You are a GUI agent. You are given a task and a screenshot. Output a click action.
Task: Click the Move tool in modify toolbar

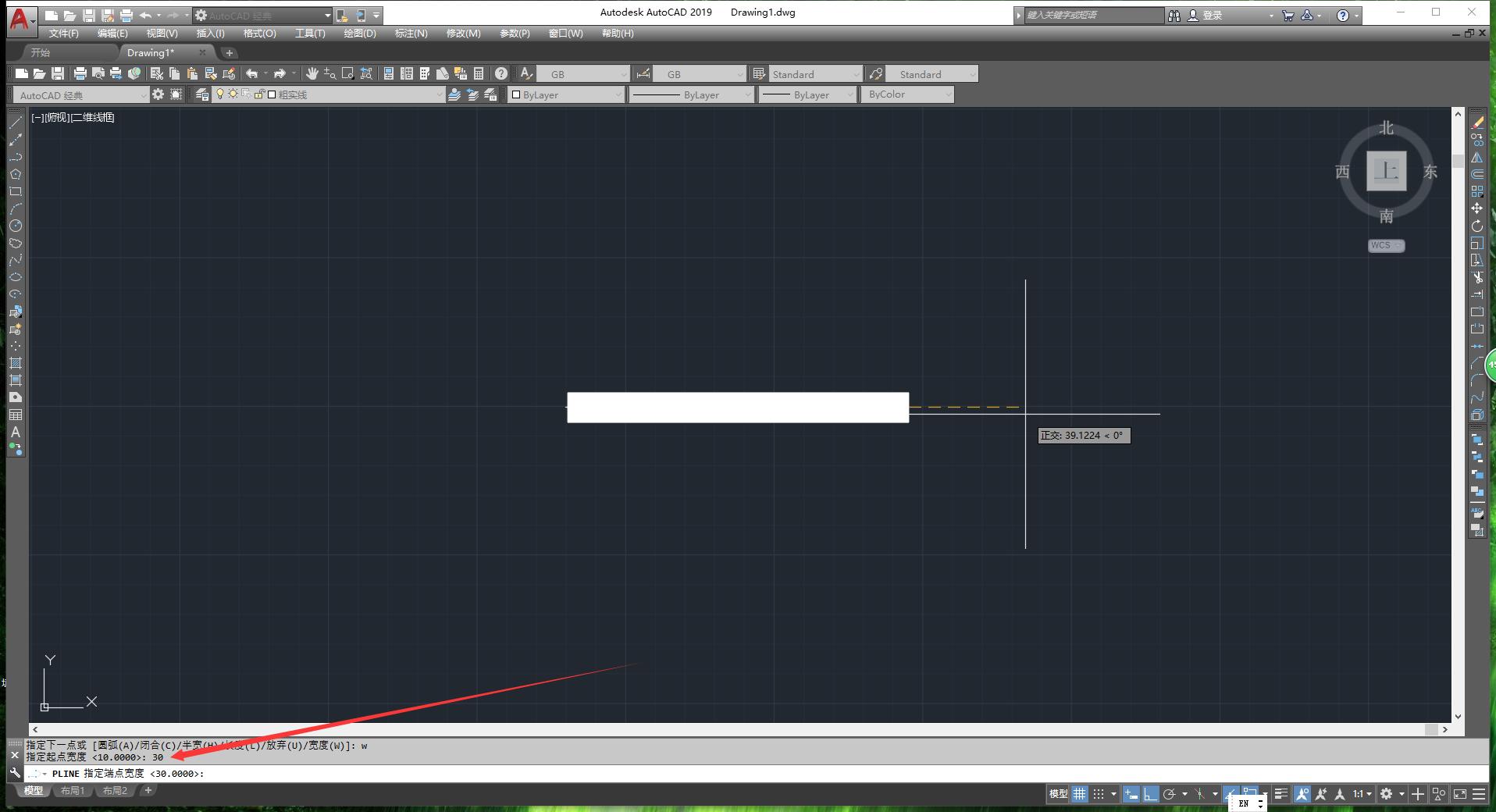coord(1476,208)
